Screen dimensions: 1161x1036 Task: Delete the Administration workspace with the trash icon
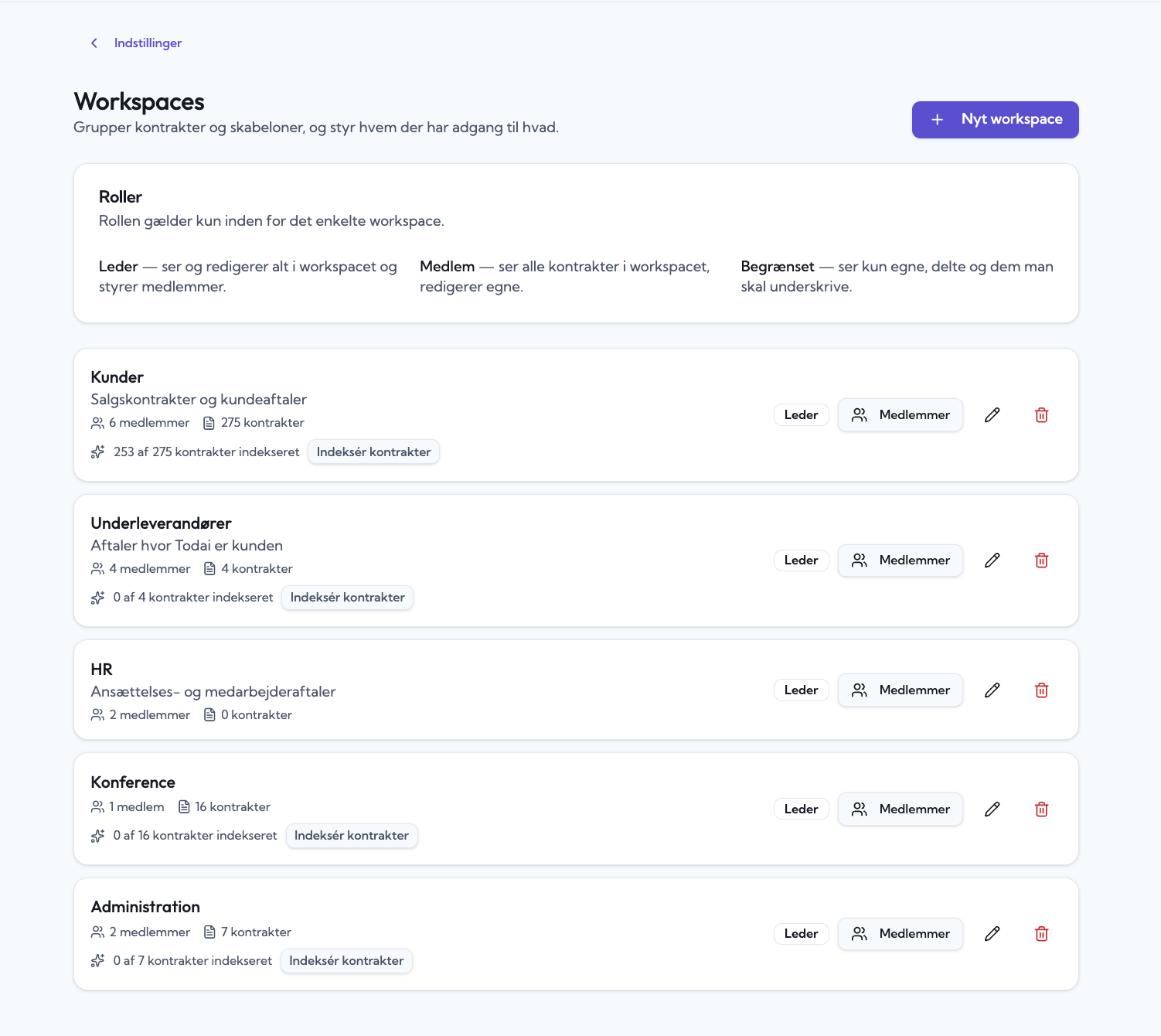(1041, 934)
